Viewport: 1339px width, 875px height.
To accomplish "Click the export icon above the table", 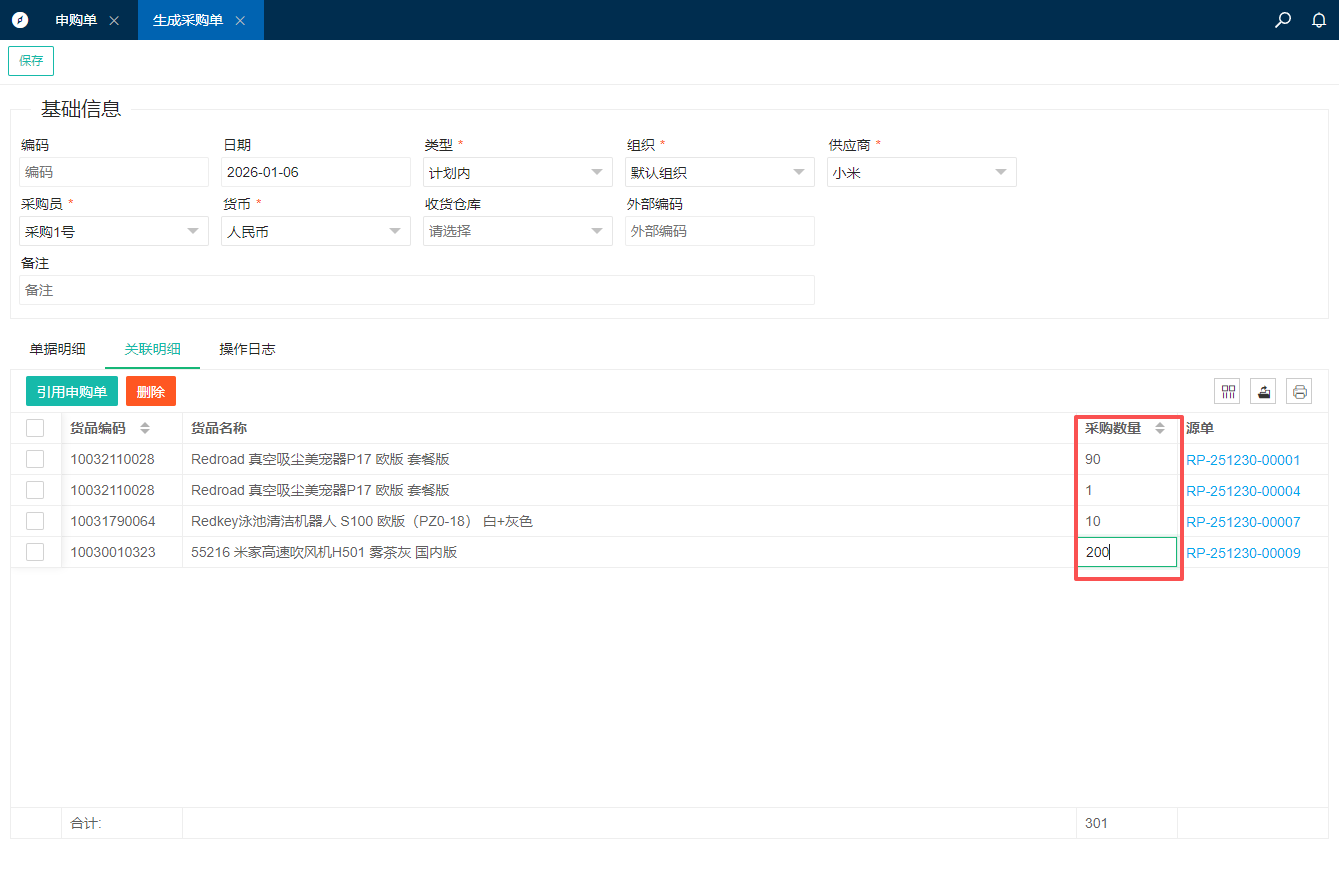I will pos(1263,392).
